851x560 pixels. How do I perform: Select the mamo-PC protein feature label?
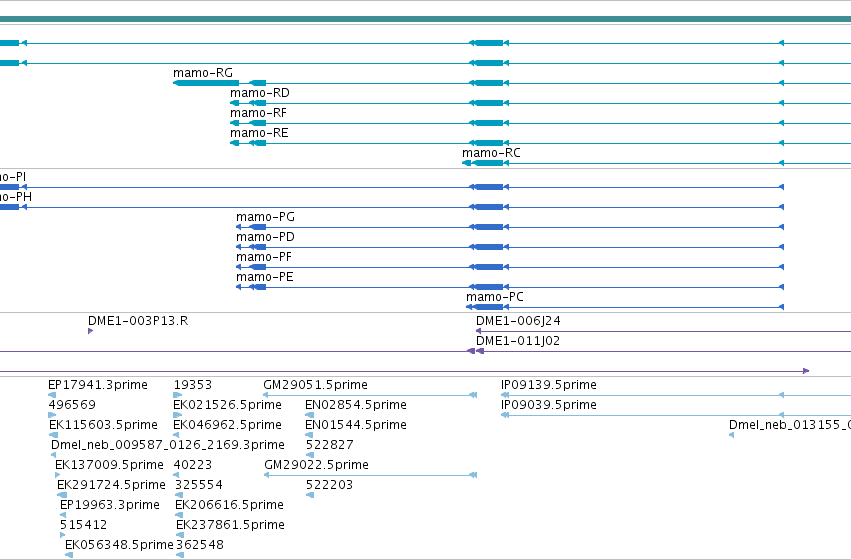click(x=495, y=297)
